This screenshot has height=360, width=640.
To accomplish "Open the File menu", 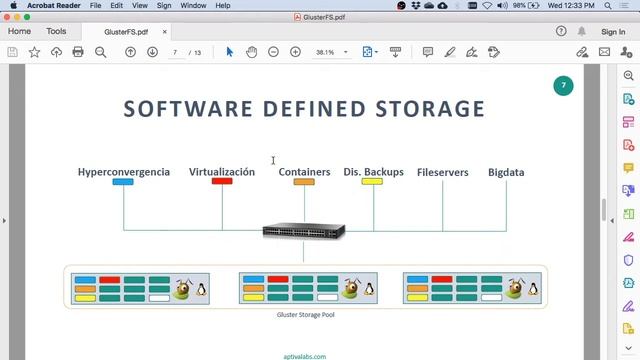I will click(x=95, y=6).
